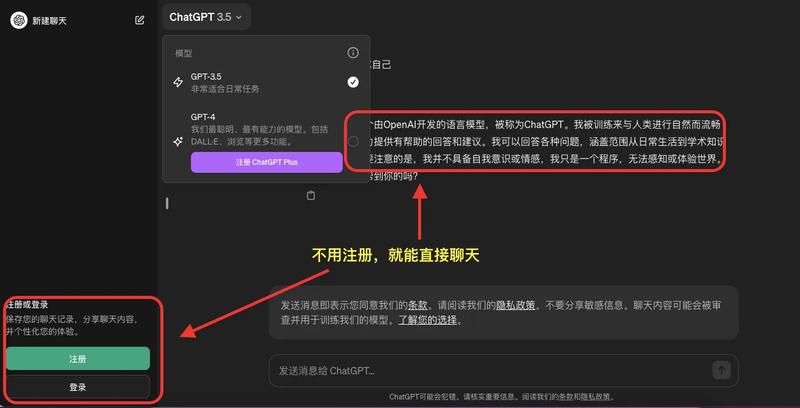800x408 pixels.
Task: Click the GPT-4 sparkle icon
Action: tap(178, 142)
